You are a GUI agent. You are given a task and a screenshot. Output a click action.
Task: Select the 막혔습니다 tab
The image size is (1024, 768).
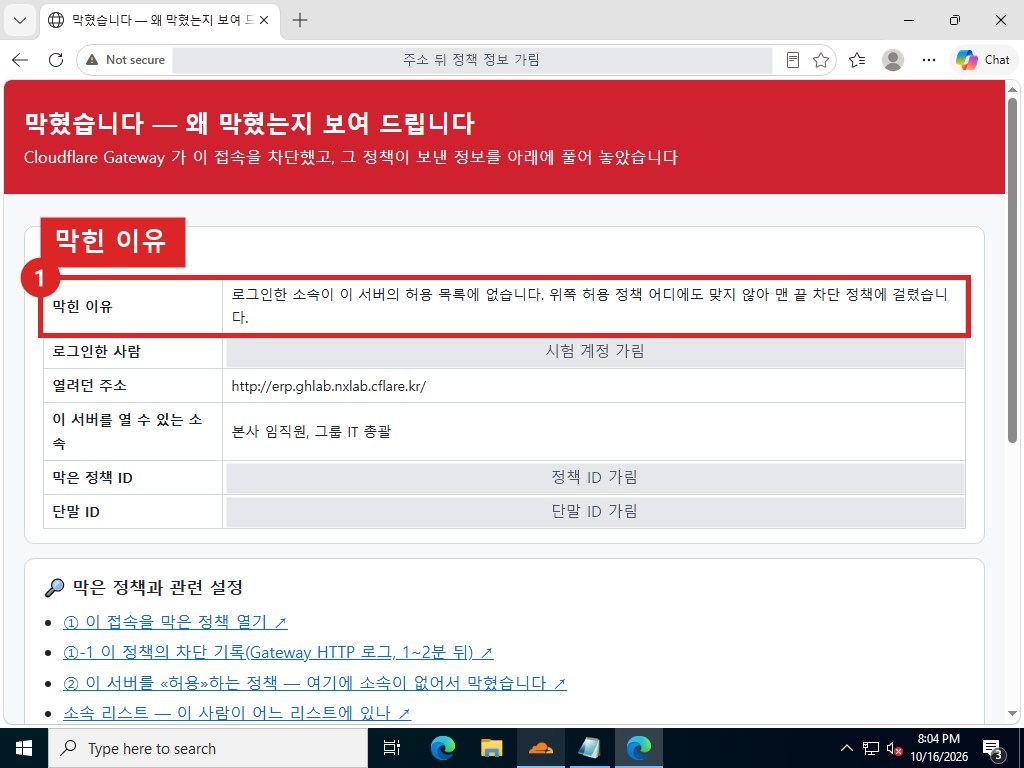[160, 20]
